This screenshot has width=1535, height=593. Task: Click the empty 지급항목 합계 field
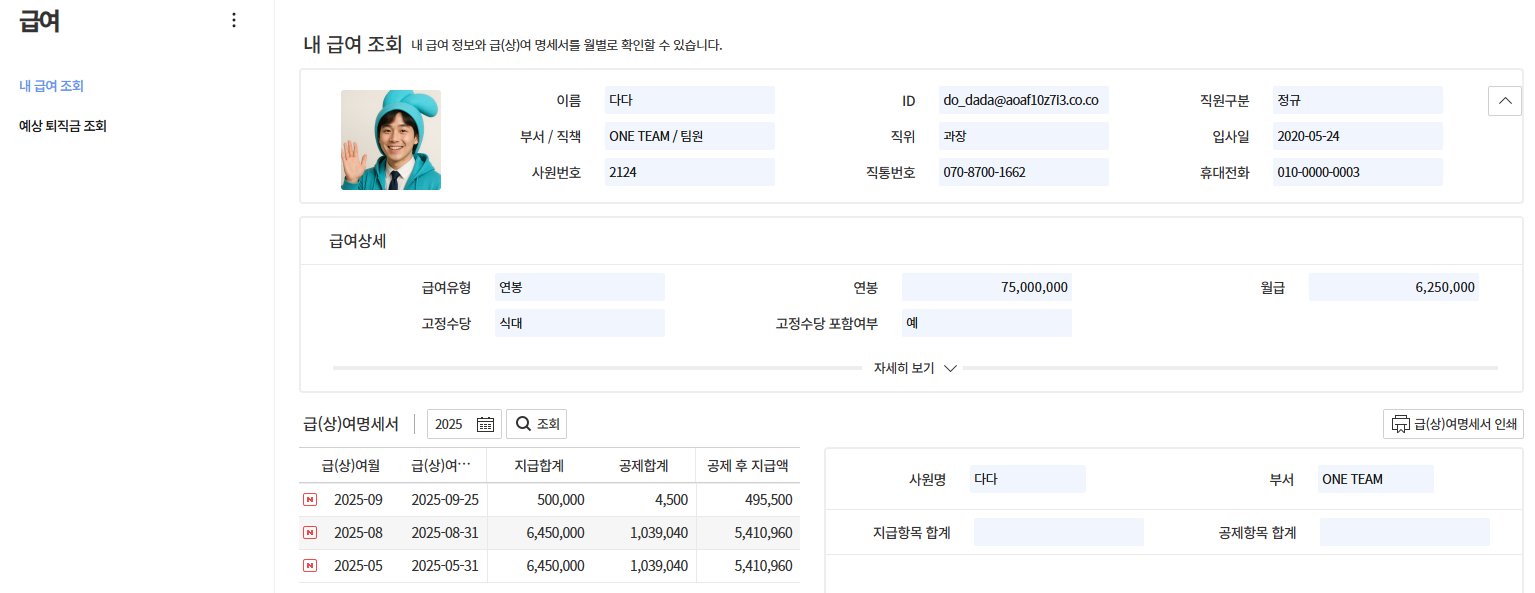(x=1058, y=531)
